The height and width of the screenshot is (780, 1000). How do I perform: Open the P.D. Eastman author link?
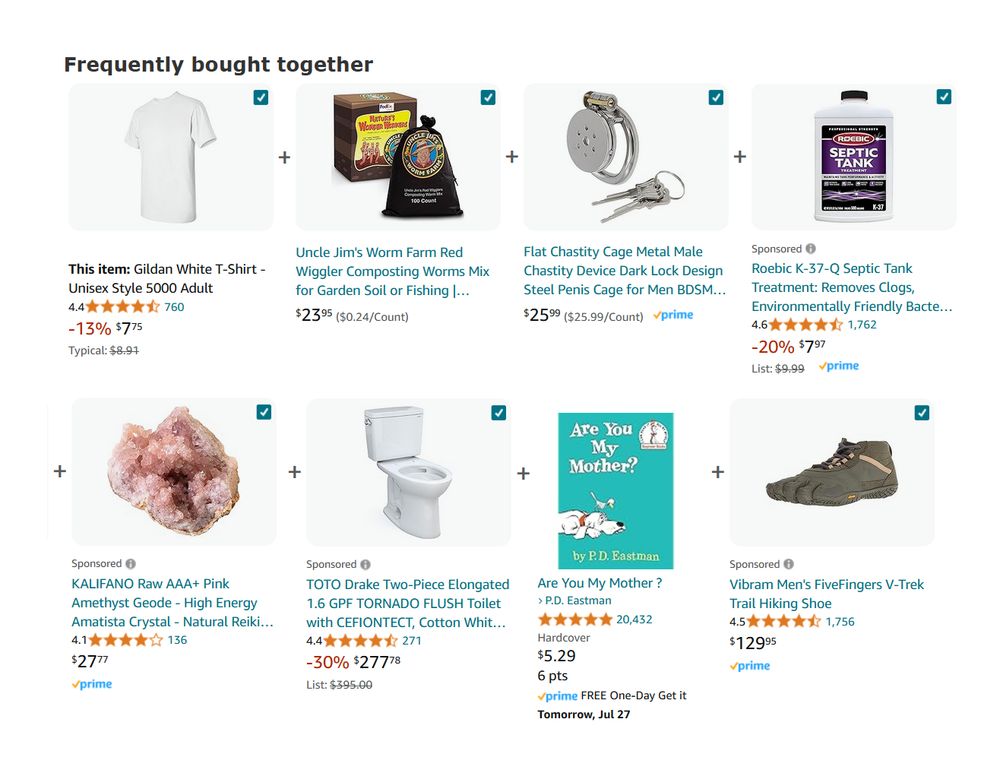tap(578, 601)
